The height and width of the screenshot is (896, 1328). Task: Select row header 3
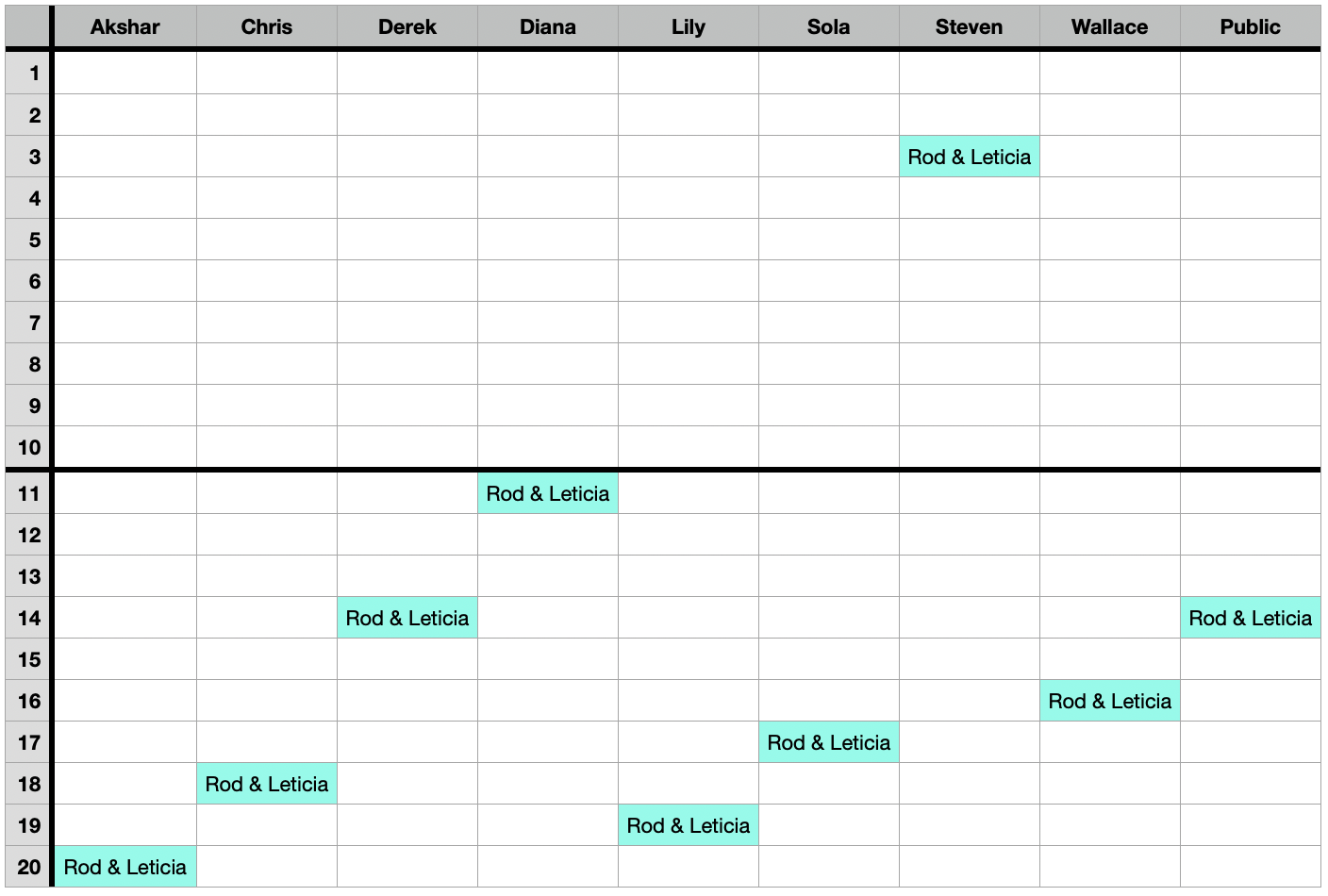pos(28,157)
